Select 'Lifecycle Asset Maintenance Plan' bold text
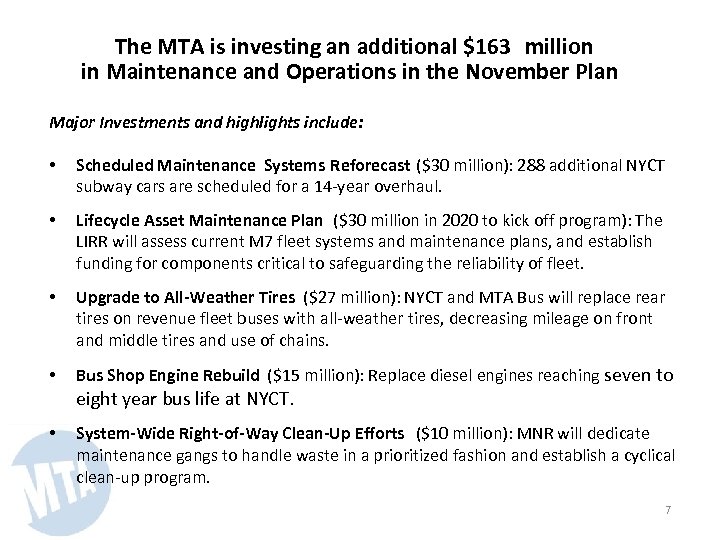This screenshot has height=540, width=720. coord(200,221)
